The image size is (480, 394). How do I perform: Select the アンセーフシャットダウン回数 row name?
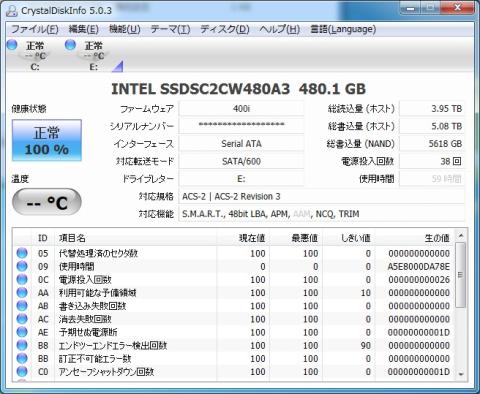(106, 371)
